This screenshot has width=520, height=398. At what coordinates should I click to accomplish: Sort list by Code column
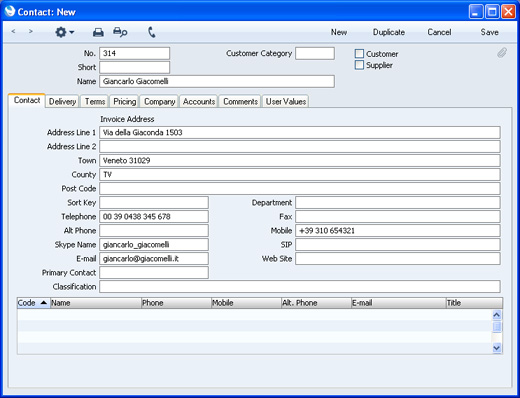pos(33,303)
